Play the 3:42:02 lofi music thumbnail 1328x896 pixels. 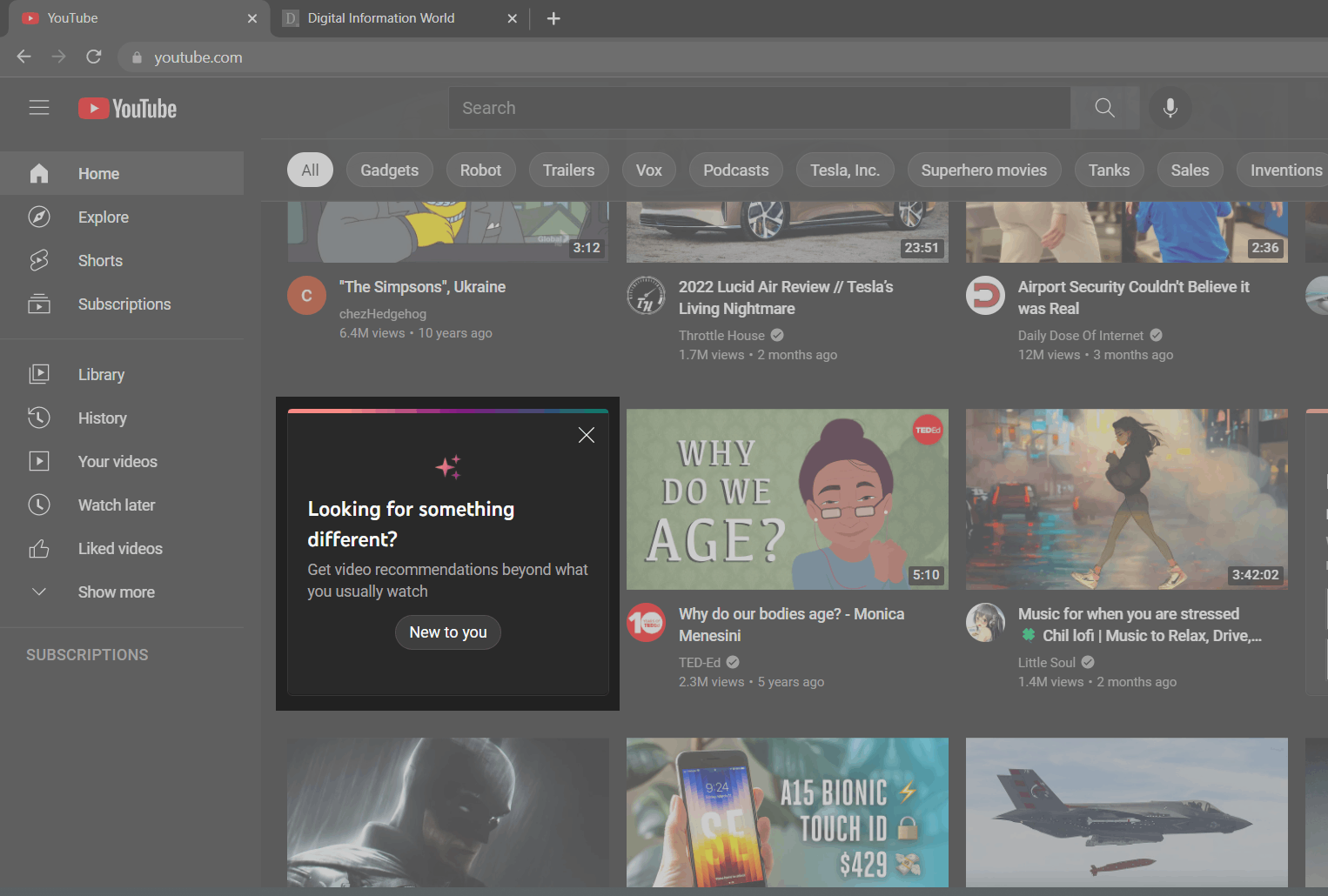tap(1127, 499)
